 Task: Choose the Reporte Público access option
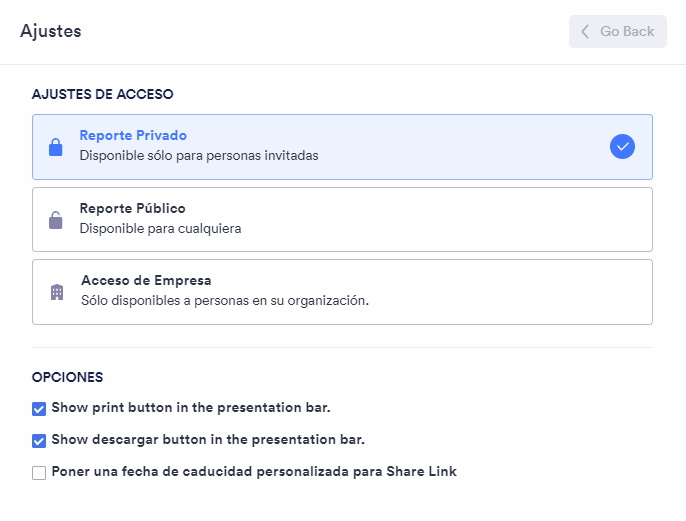click(x=342, y=219)
